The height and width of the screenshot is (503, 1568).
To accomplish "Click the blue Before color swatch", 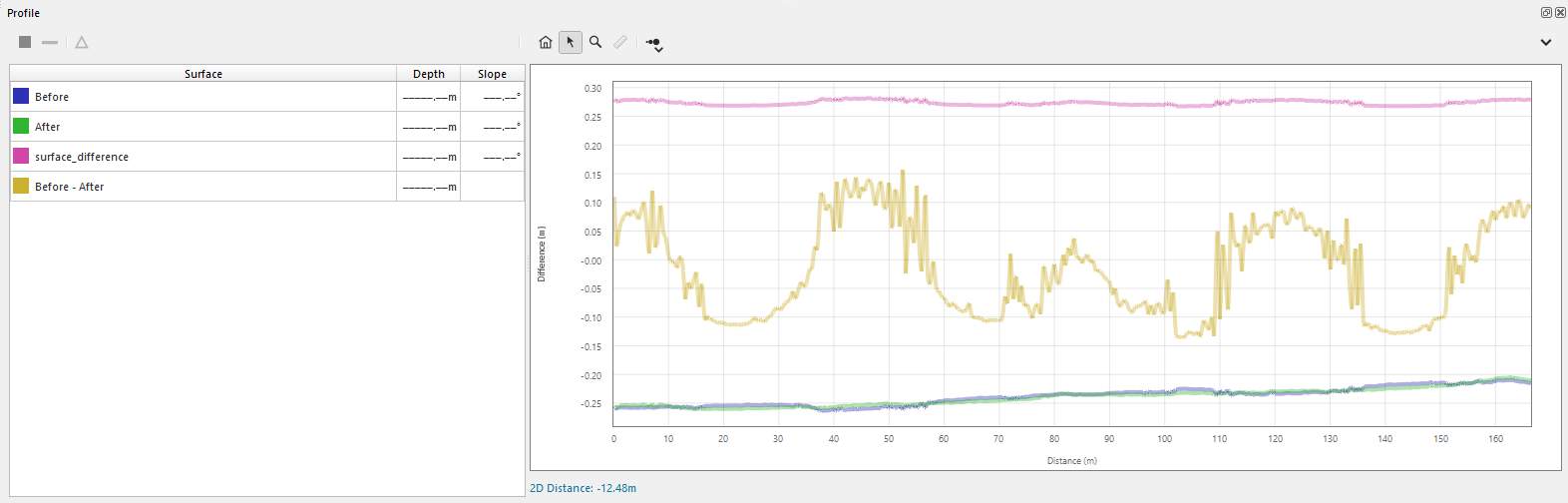I will pos(21,97).
